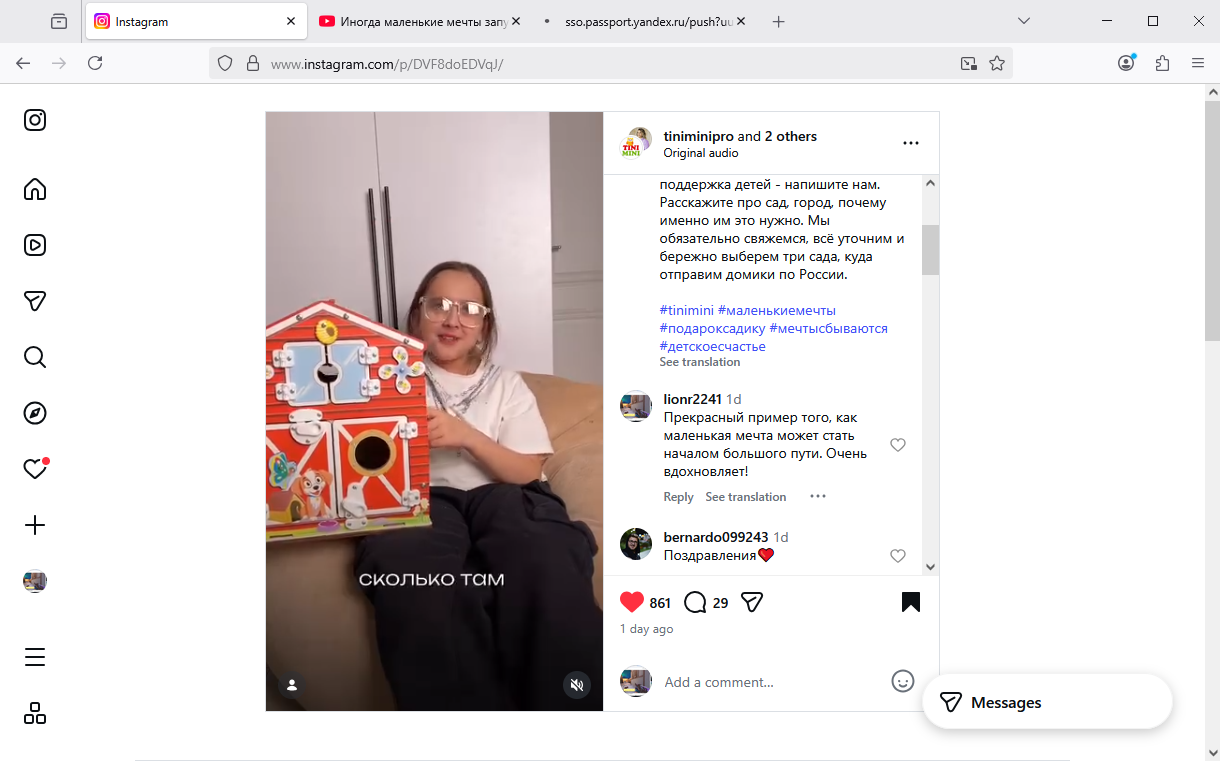
Task: Click Reply under lionr2241 comment
Action: (678, 497)
